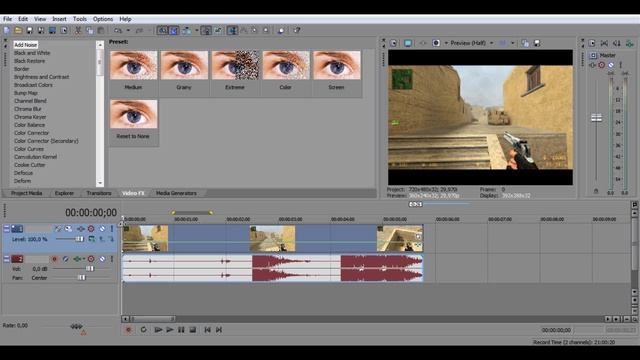Toggle Automatic Crossfades toolbar button
The width and height of the screenshot is (640, 360).
tap(174, 31)
